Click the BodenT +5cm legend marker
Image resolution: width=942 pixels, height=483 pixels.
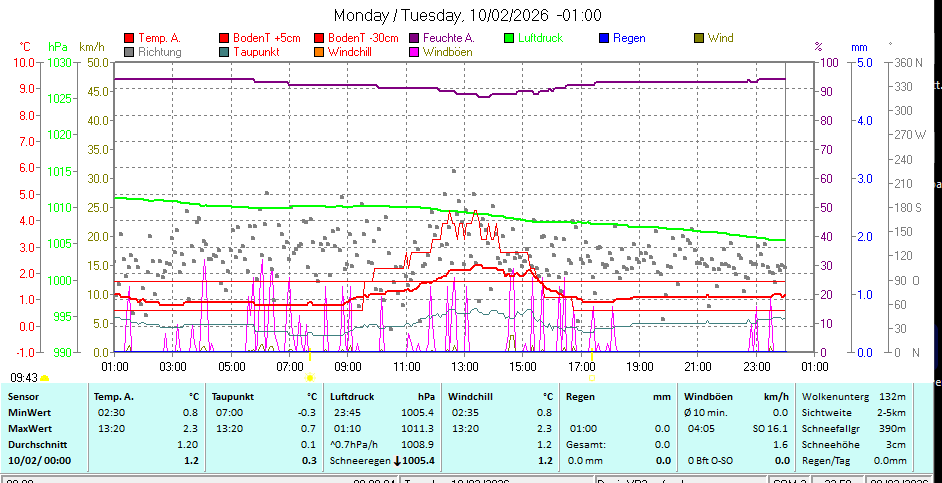224,38
